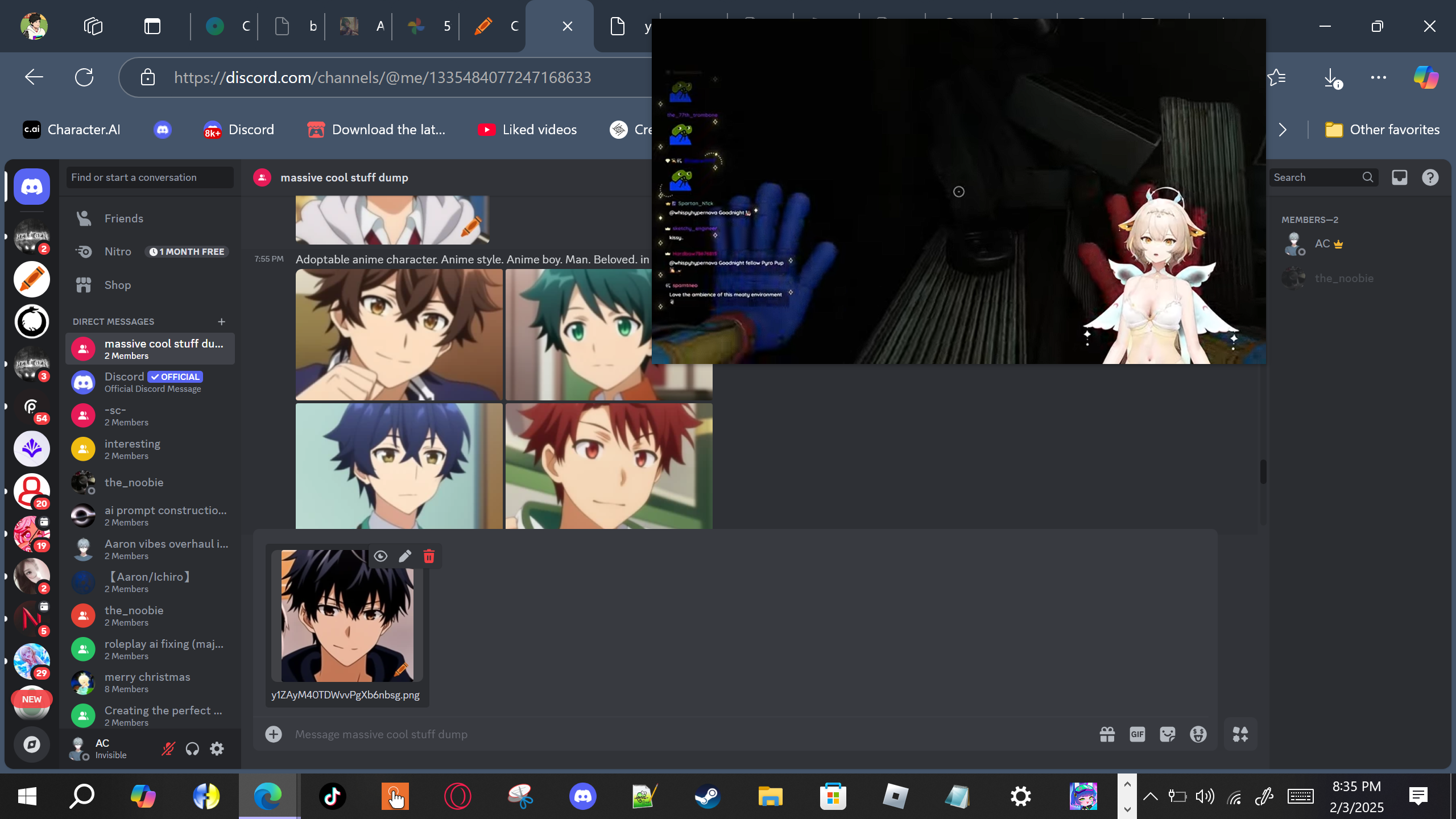Open server with red person icon, 20 notifications
This screenshot has width=1456, height=819.
(x=32, y=491)
